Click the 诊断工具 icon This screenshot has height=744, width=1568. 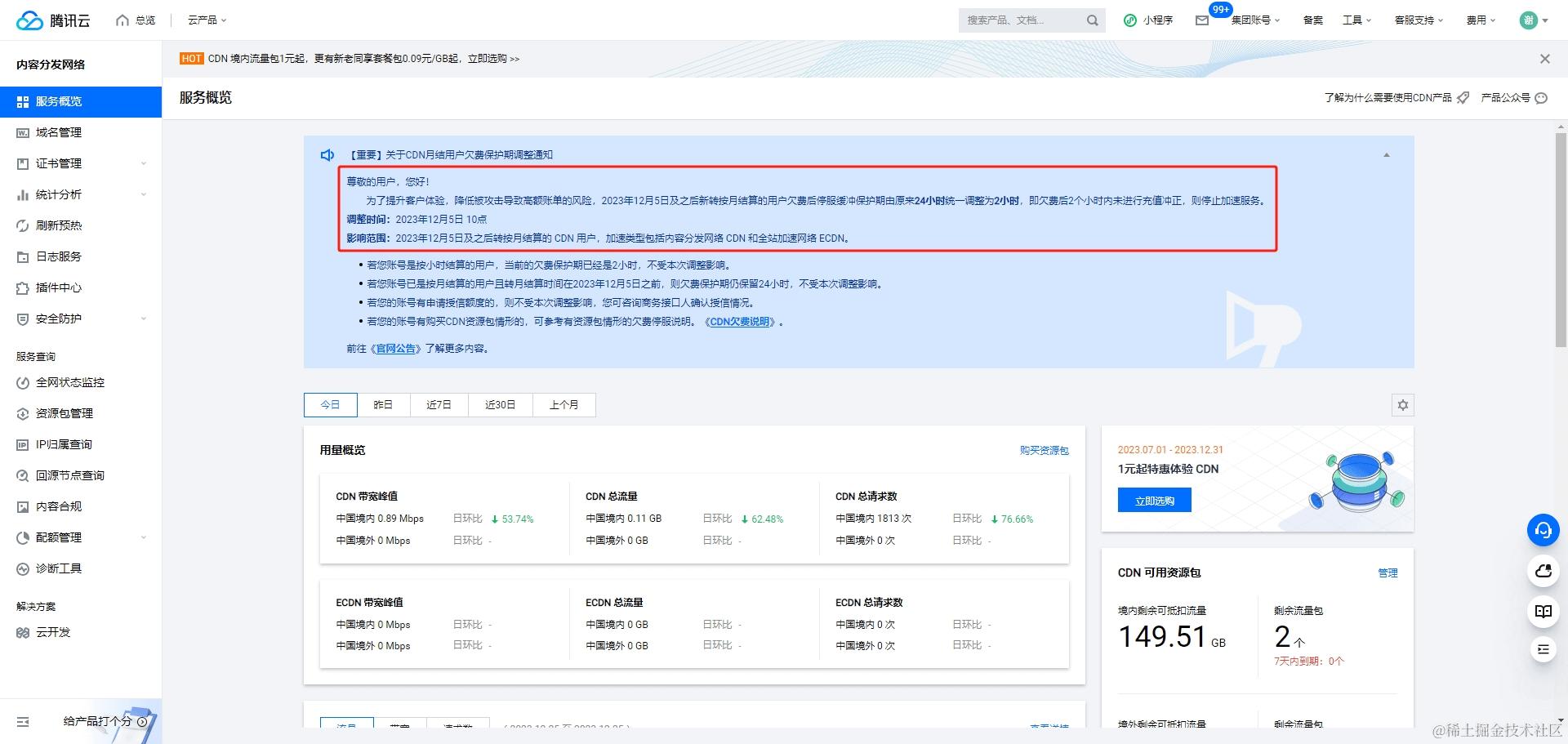(x=23, y=568)
